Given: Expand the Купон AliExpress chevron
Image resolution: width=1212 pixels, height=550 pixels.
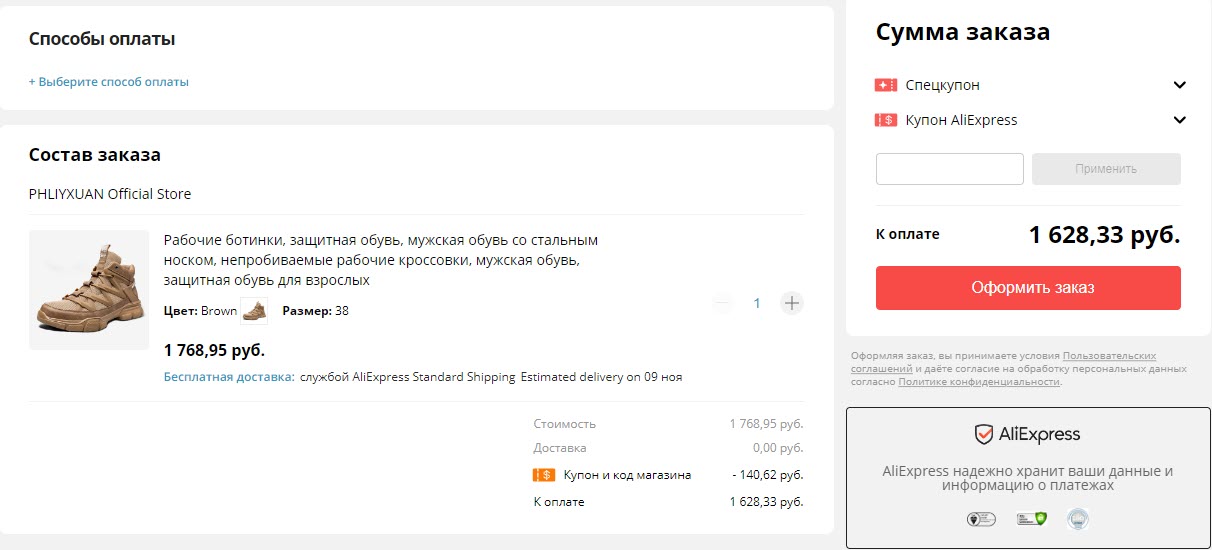Looking at the screenshot, I should pyautogui.click(x=1180, y=120).
